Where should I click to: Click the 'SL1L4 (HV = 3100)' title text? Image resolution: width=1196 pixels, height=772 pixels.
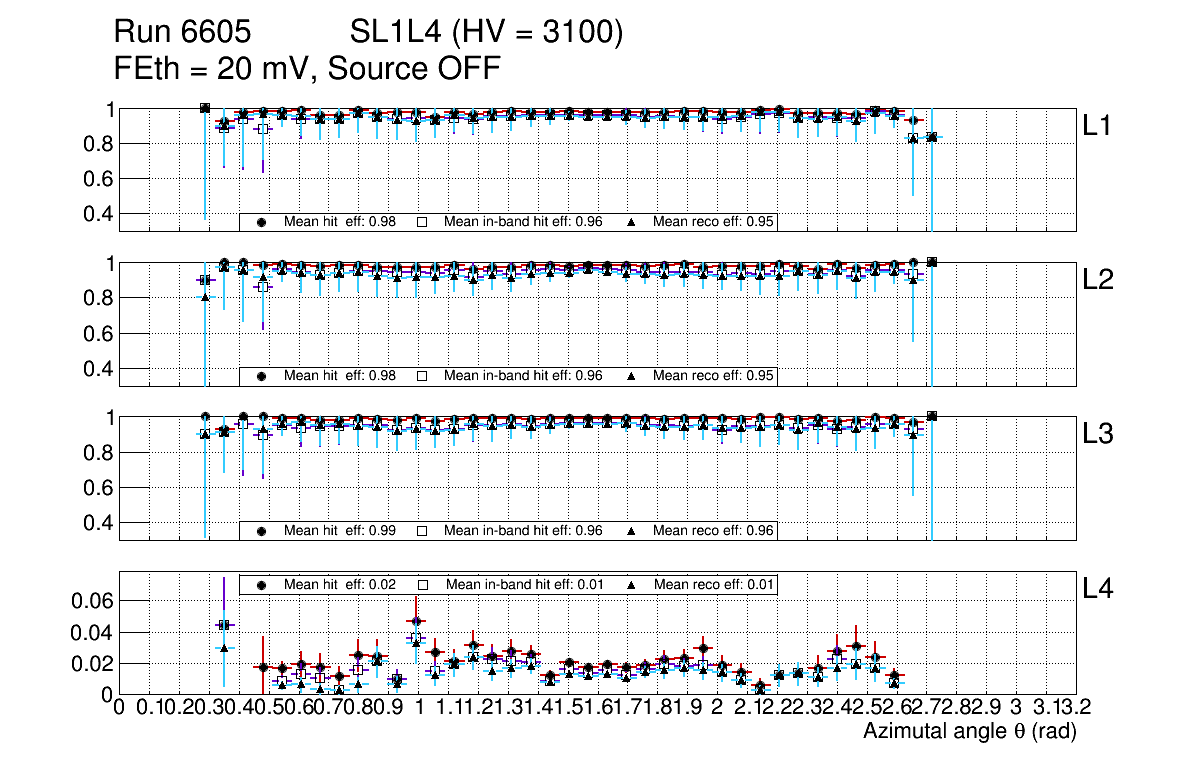tap(487, 34)
